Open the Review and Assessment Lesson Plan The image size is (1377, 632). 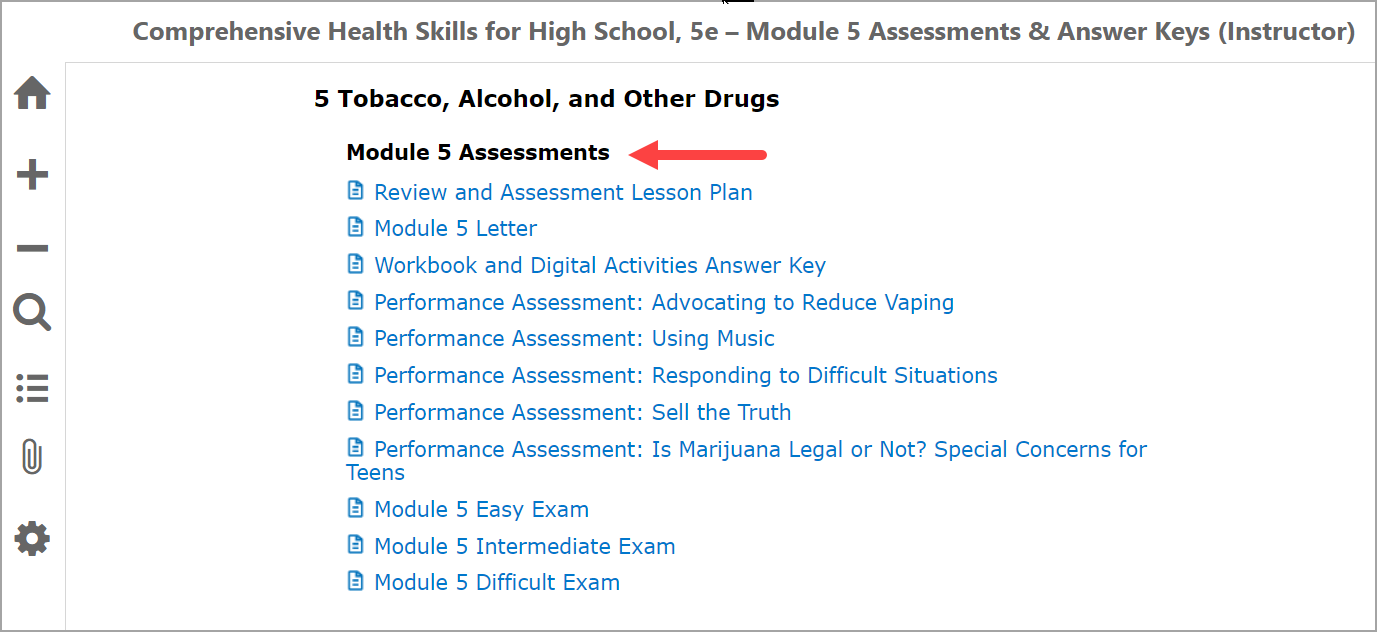pos(563,192)
